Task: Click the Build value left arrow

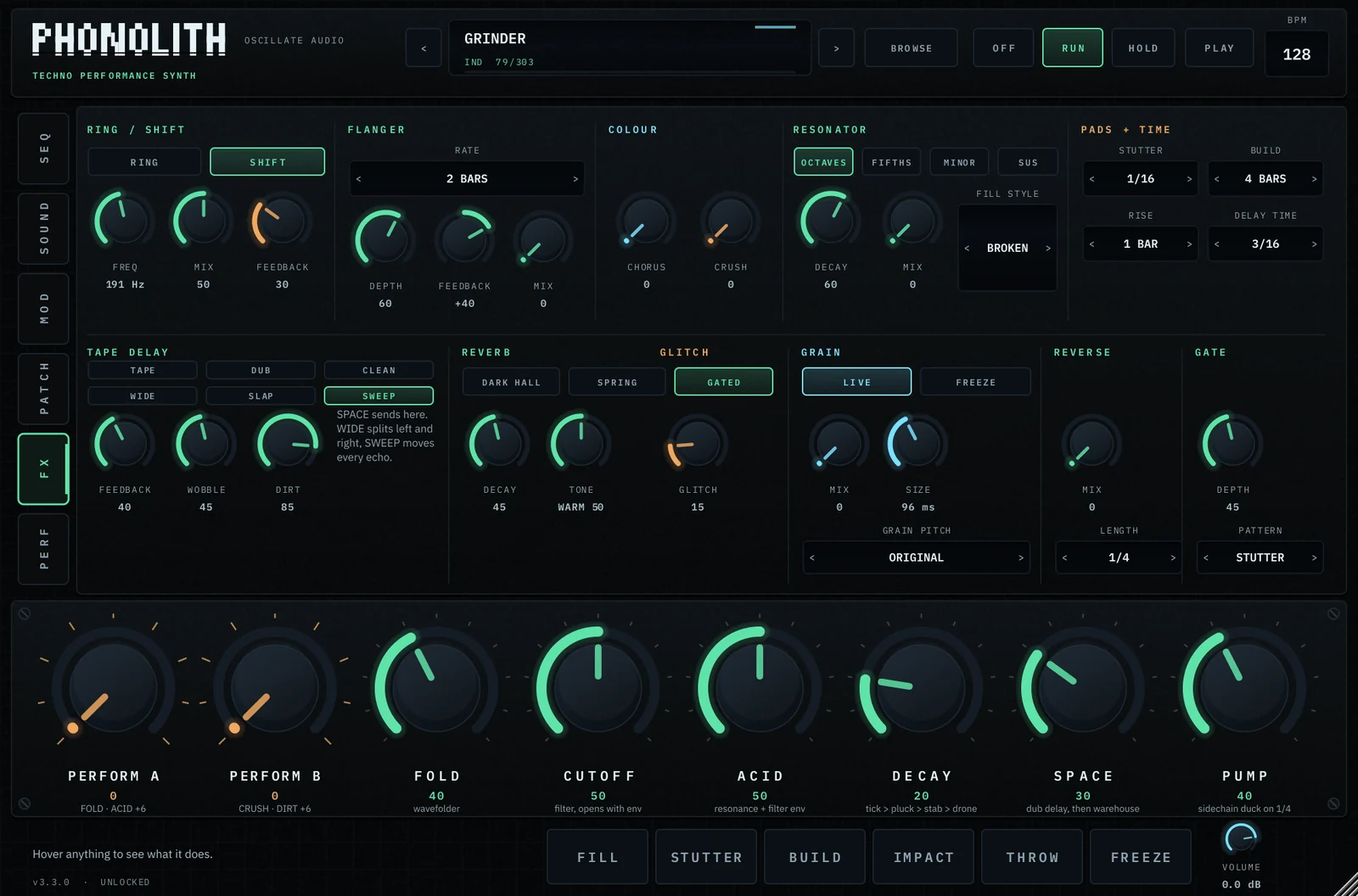Action: coord(1217,179)
